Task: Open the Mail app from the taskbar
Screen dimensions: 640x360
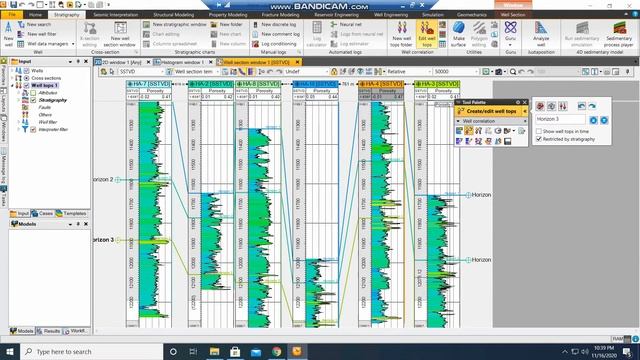Action: click(256, 351)
